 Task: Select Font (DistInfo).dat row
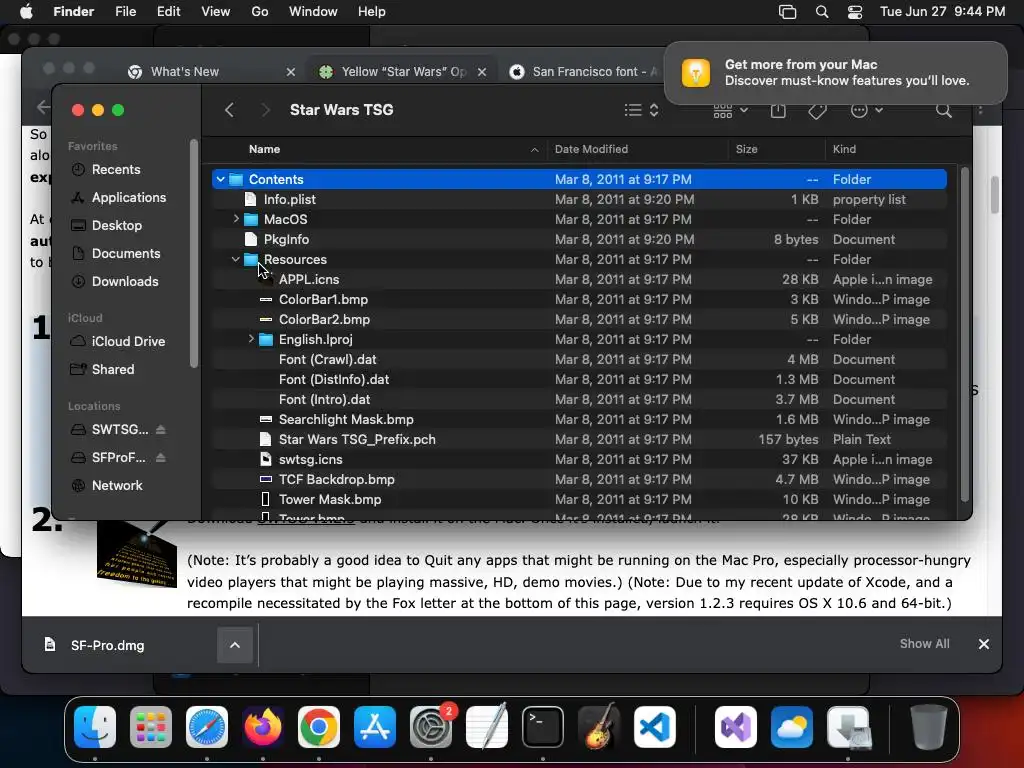coord(579,379)
